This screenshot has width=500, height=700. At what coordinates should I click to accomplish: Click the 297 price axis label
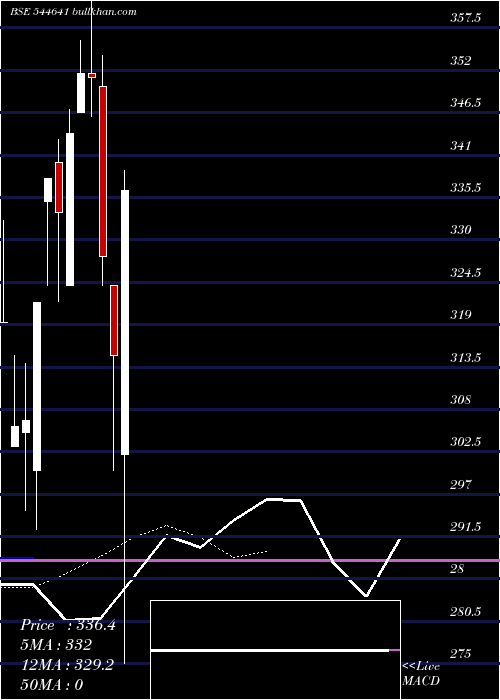click(x=461, y=484)
